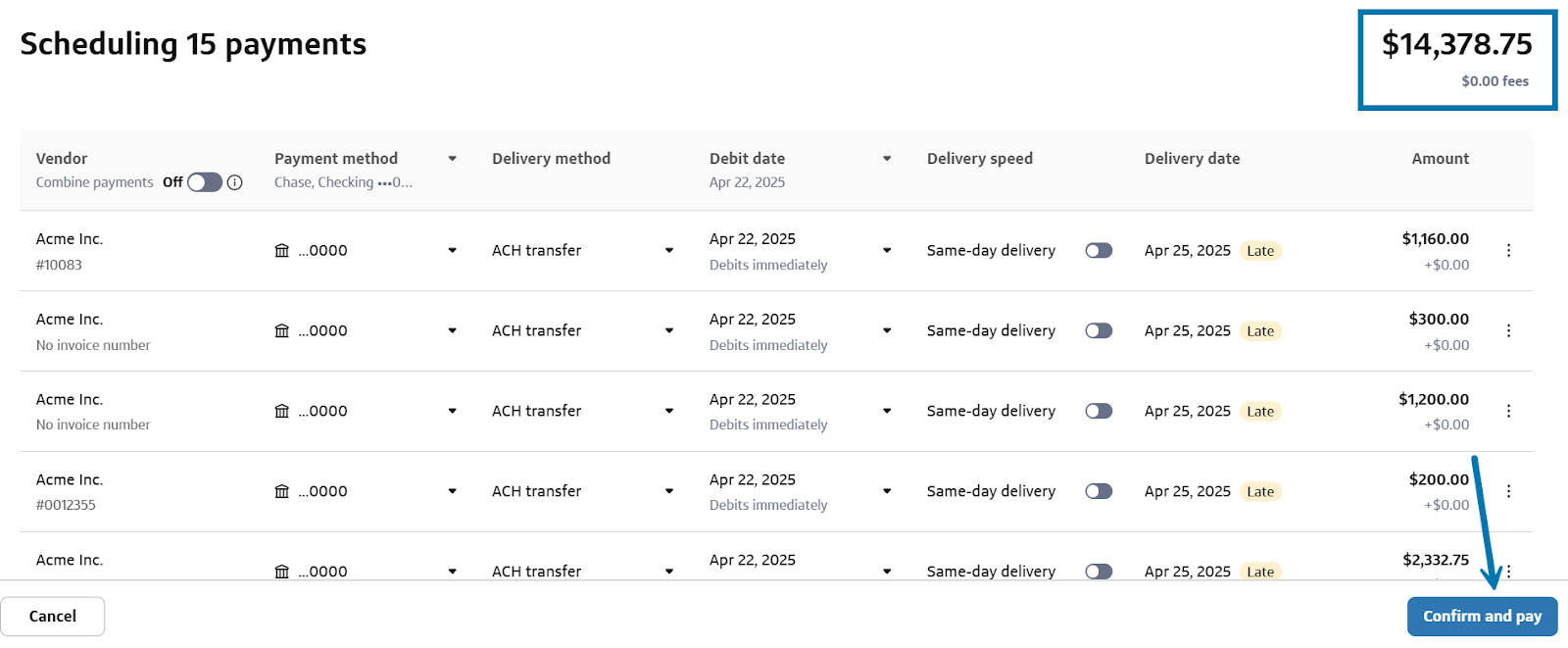
Task: Enable same-day delivery for invoice #0012355
Action: [x=1099, y=492]
